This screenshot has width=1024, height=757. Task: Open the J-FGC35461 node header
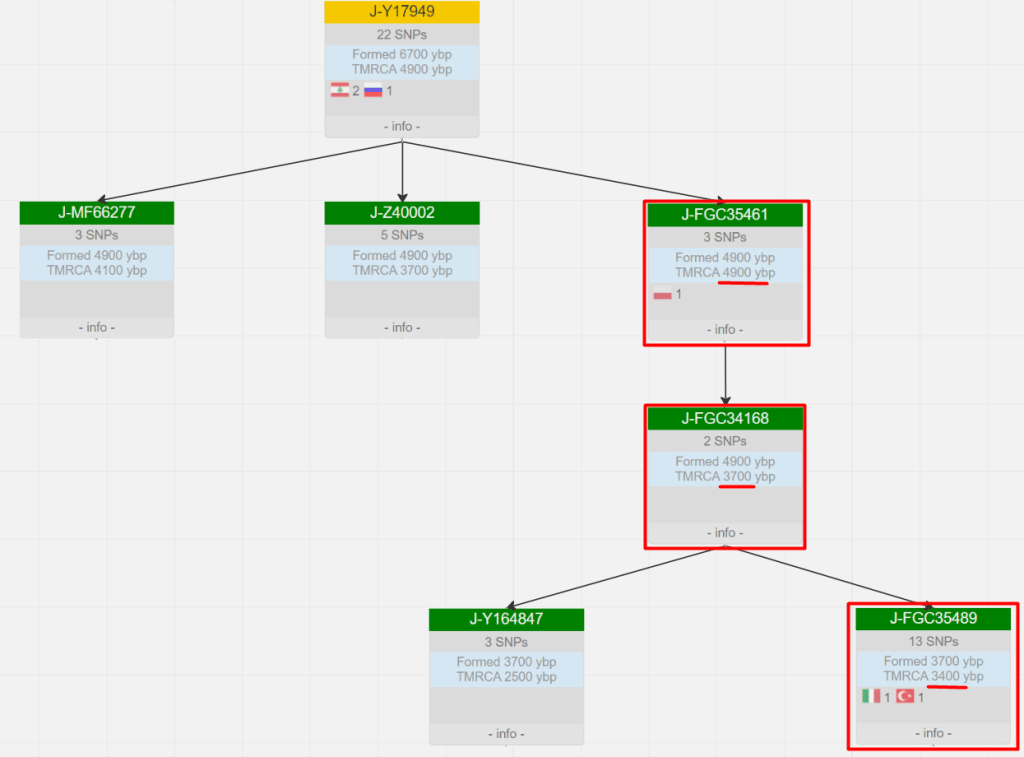725,215
